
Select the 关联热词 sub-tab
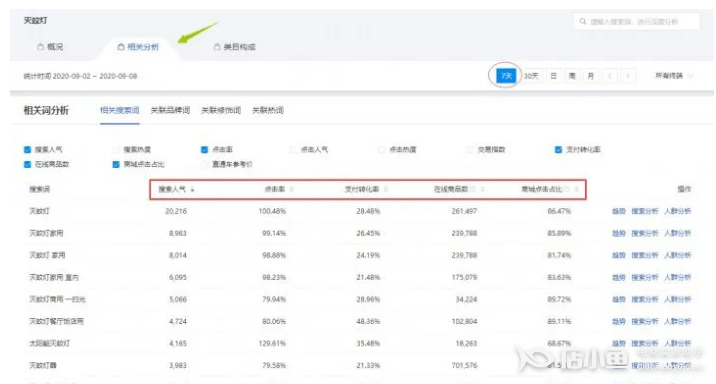[268, 110]
